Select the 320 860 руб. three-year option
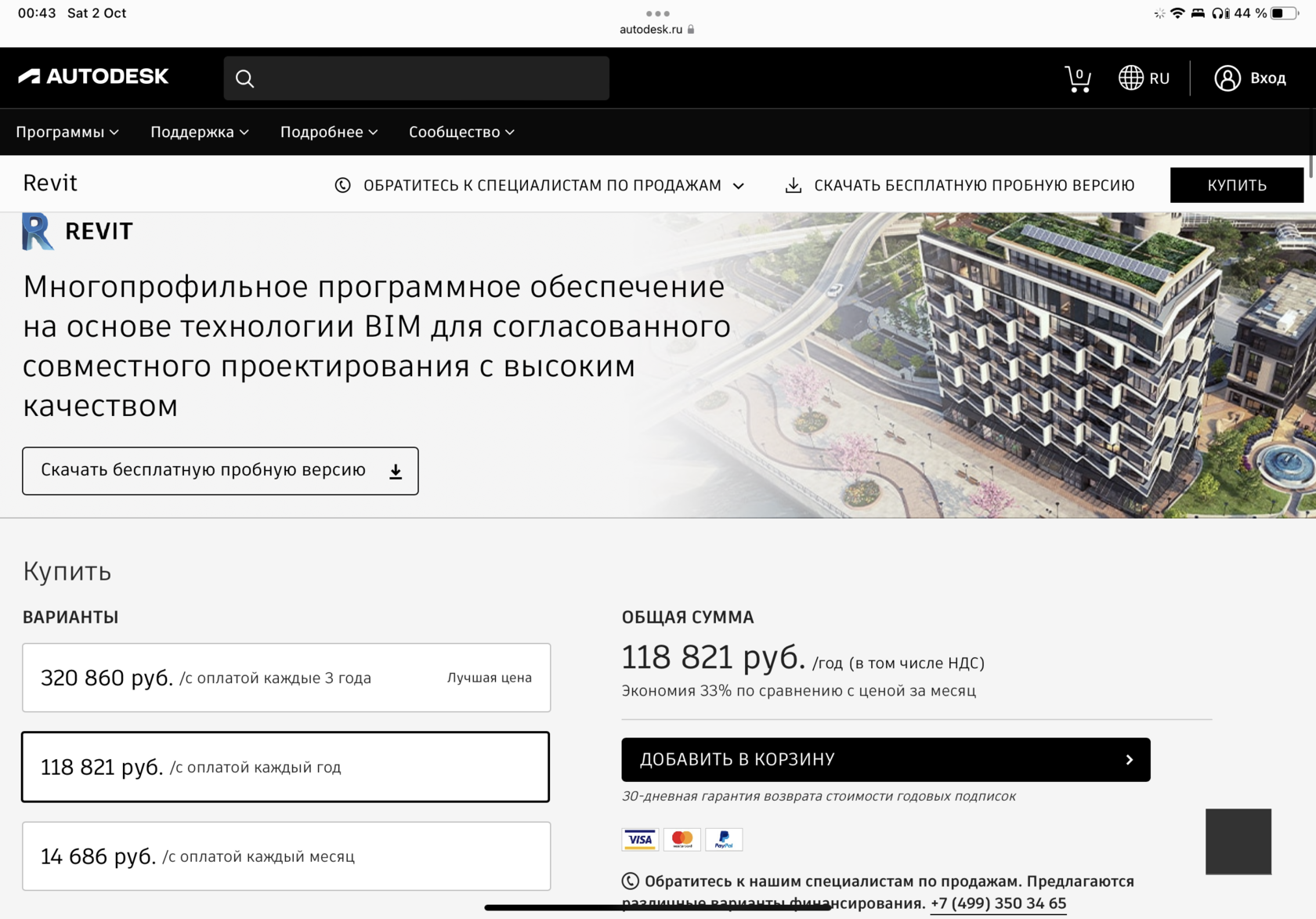Screen dimensions: 1316x919 (287, 678)
